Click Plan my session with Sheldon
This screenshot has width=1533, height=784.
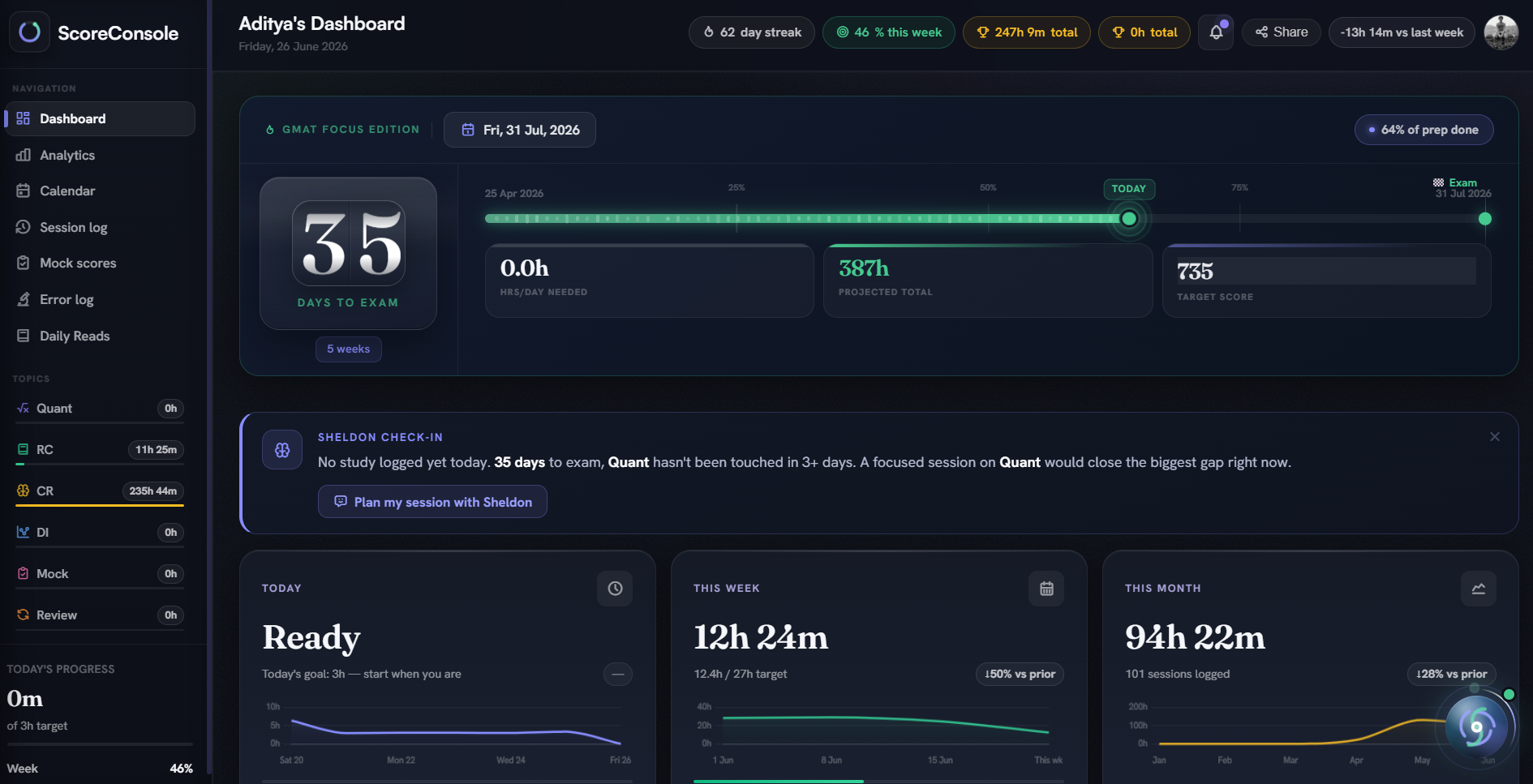pos(432,502)
